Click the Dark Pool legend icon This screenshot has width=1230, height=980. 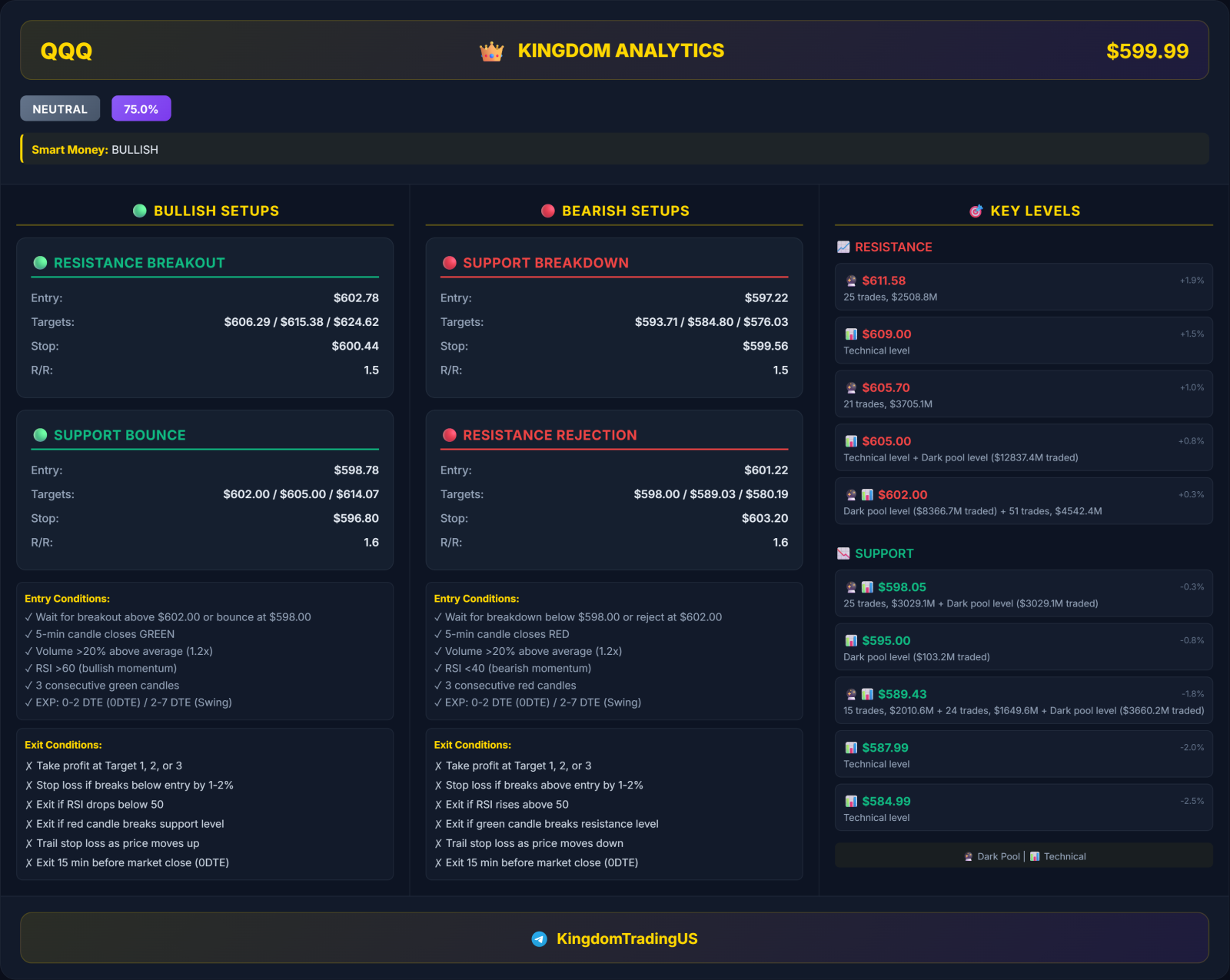click(x=969, y=856)
